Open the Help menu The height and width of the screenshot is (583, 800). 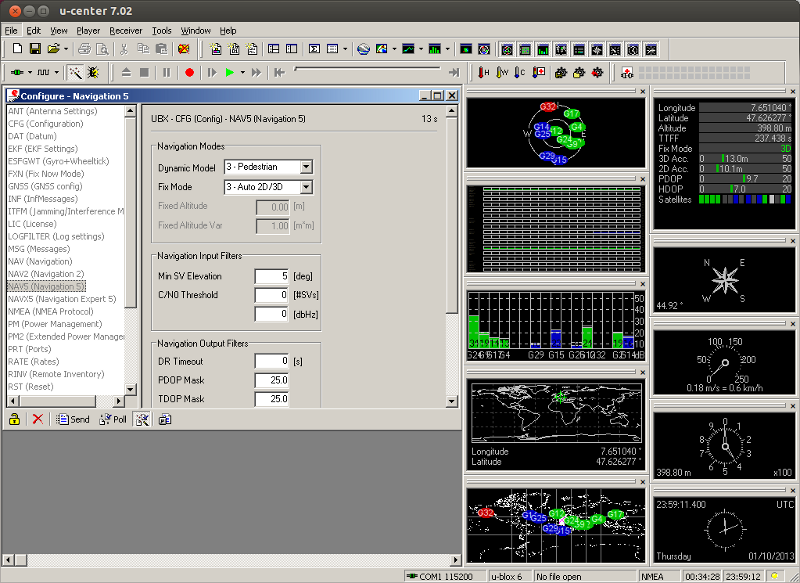click(228, 31)
